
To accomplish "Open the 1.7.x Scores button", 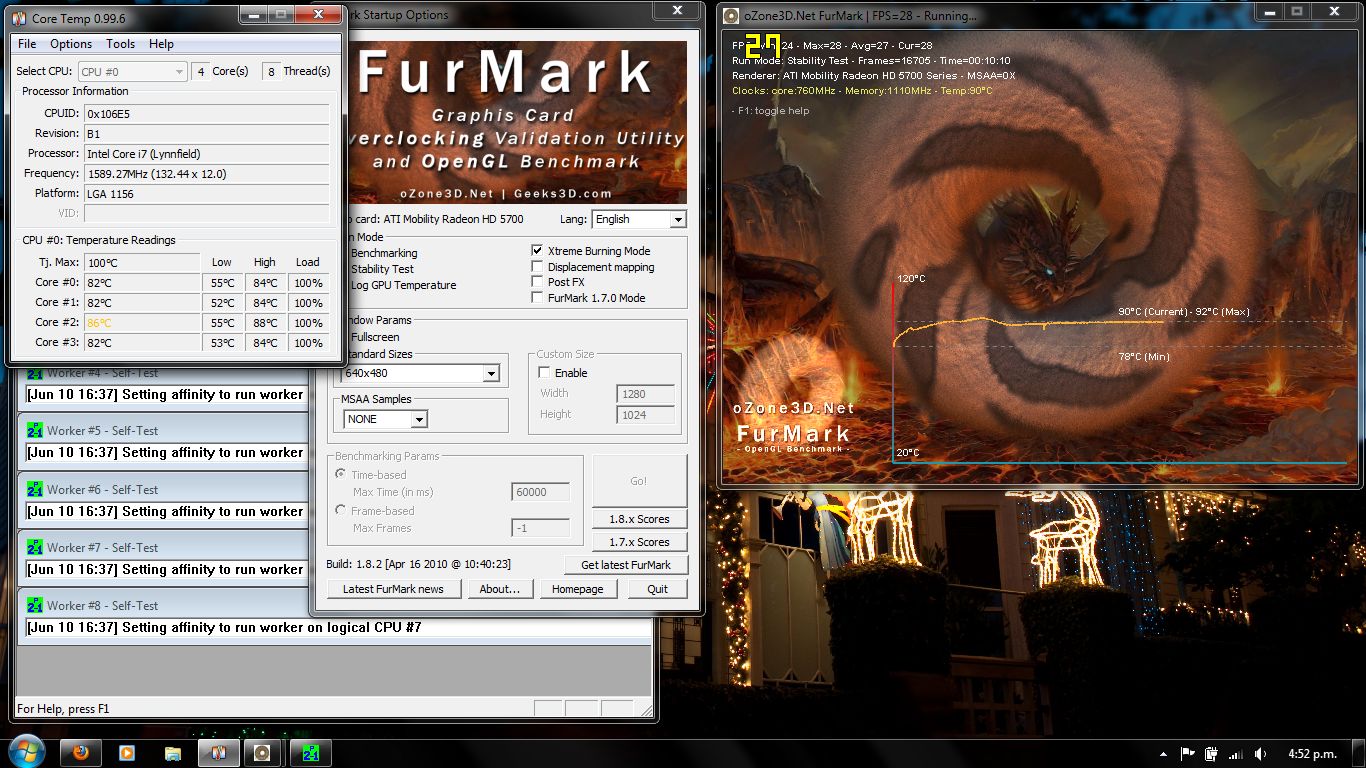I will [639, 542].
